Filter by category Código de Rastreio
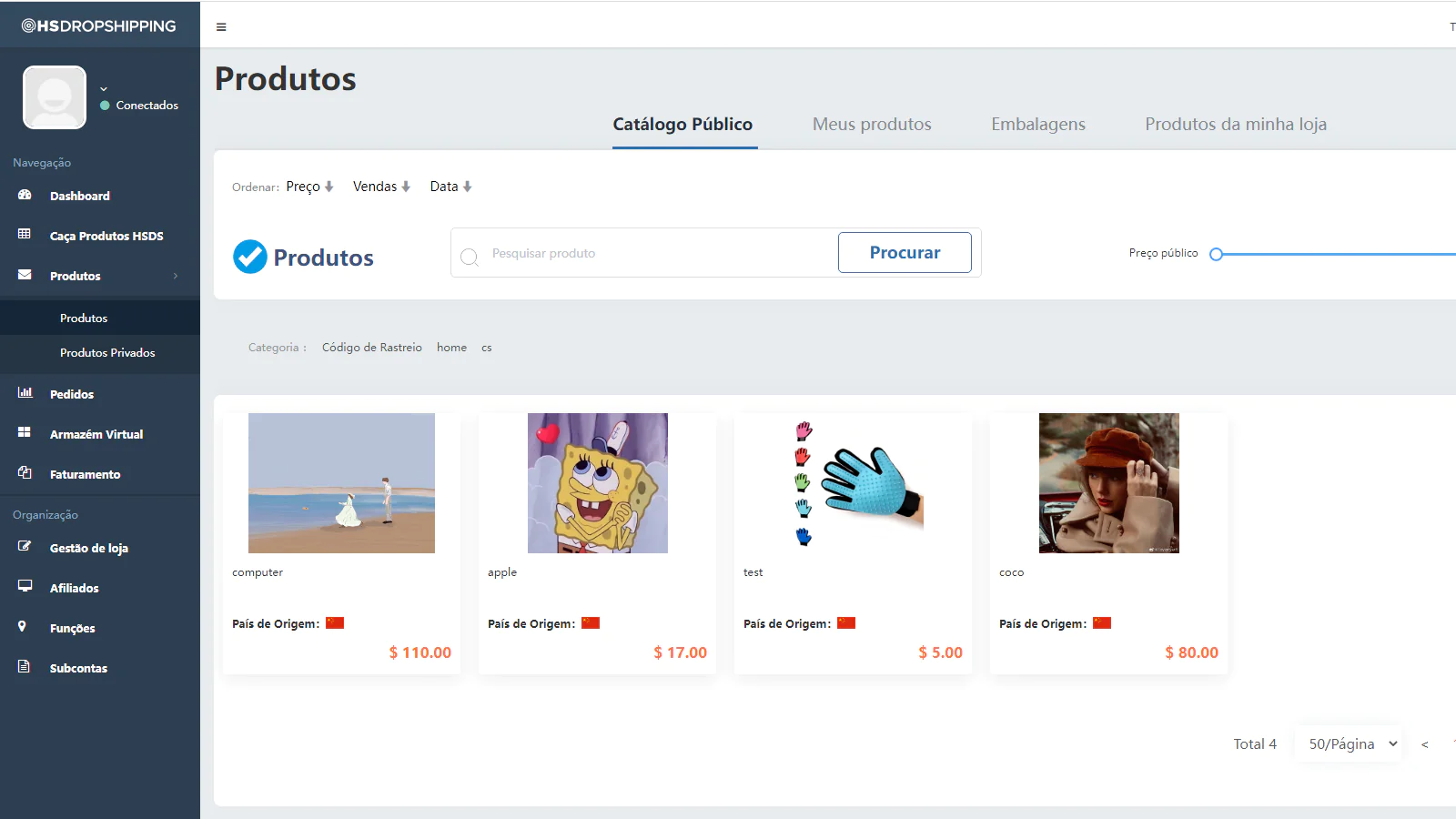Screen dimensions: 1456x819 pos(372,348)
